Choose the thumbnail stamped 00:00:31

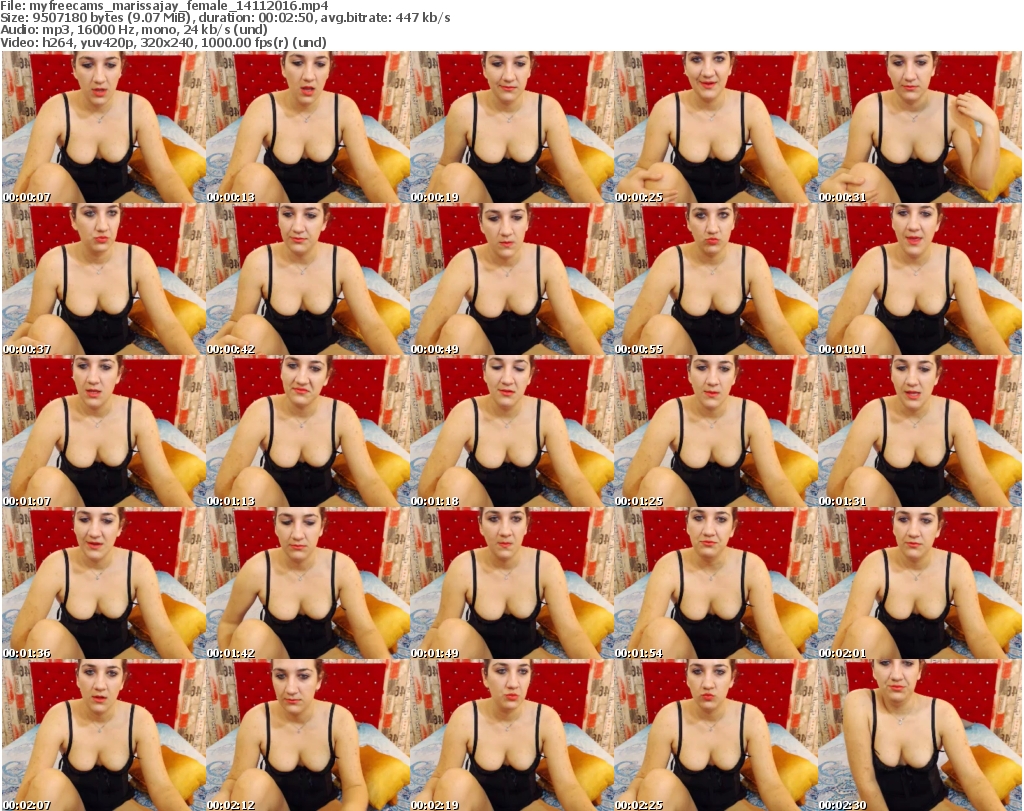(x=920, y=127)
